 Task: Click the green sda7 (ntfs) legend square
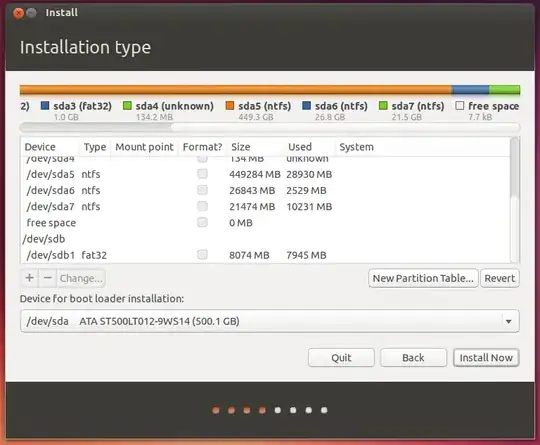pos(383,105)
